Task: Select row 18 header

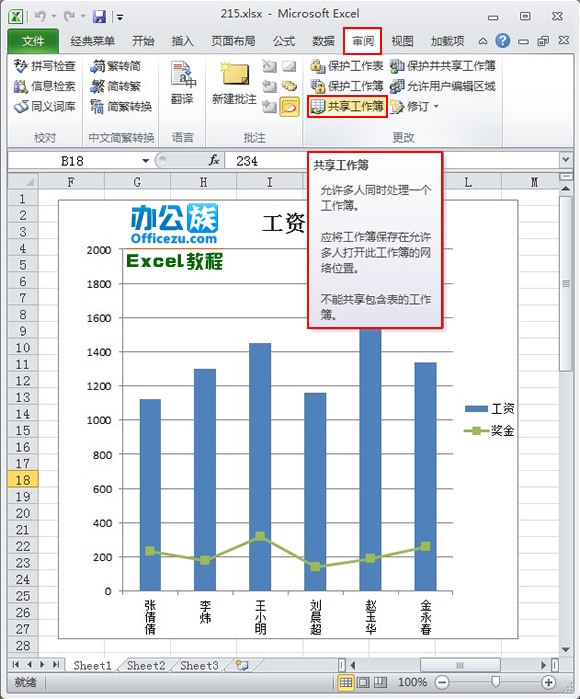Action: click(x=23, y=480)
